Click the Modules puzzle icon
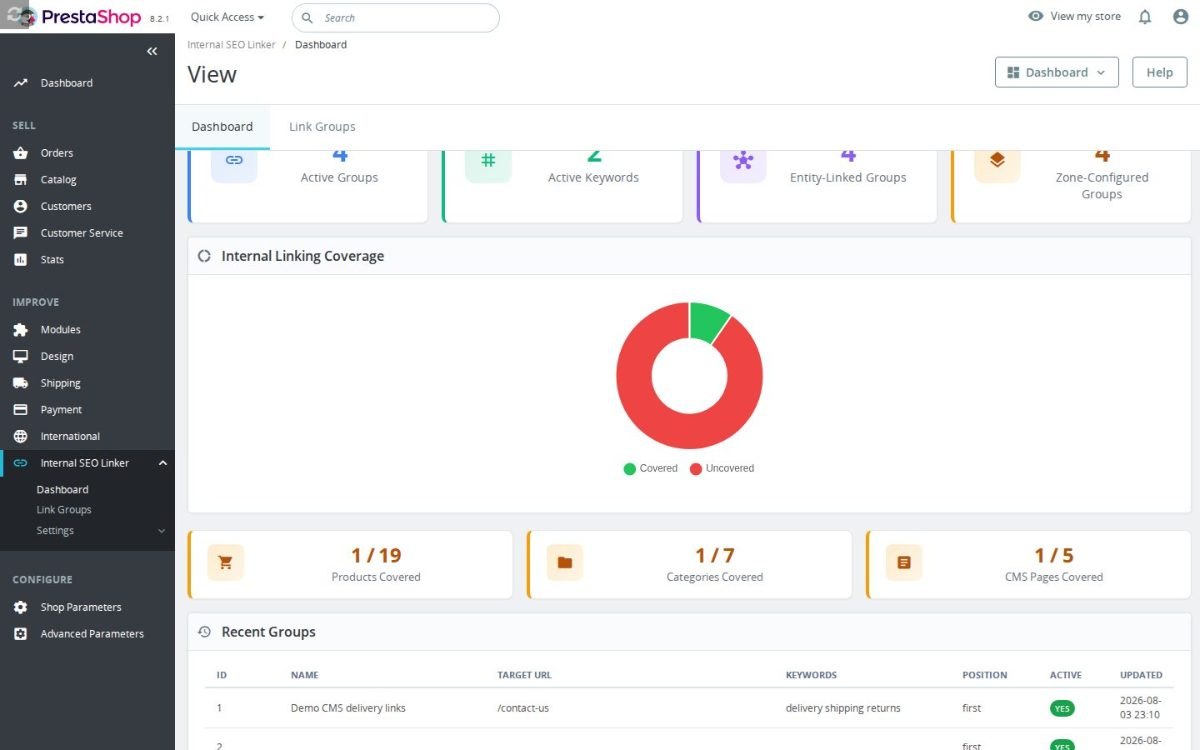The height and width of the screenshot is (750, 1200). (x=20, y=330)
